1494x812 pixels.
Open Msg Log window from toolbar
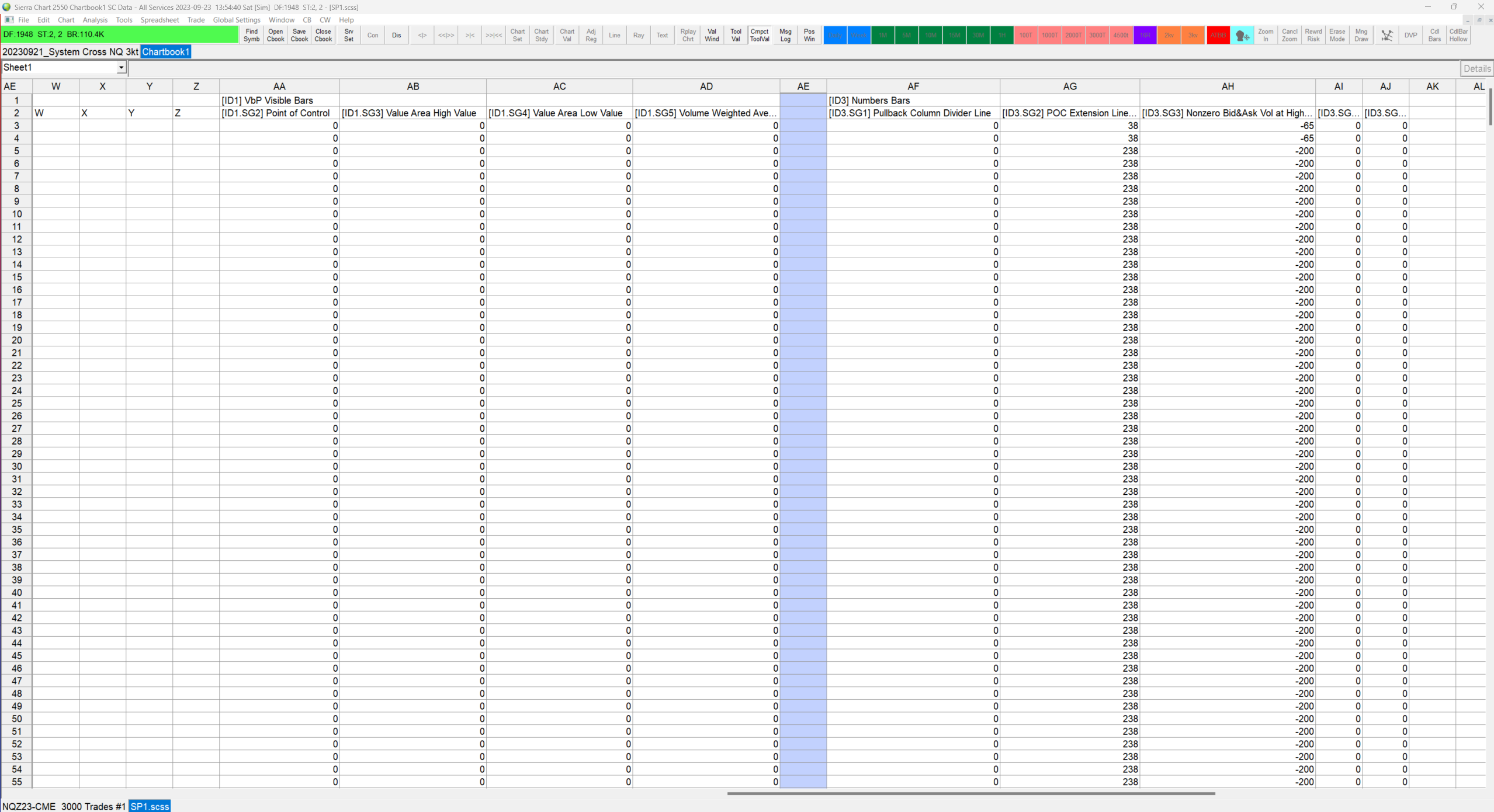785,36
